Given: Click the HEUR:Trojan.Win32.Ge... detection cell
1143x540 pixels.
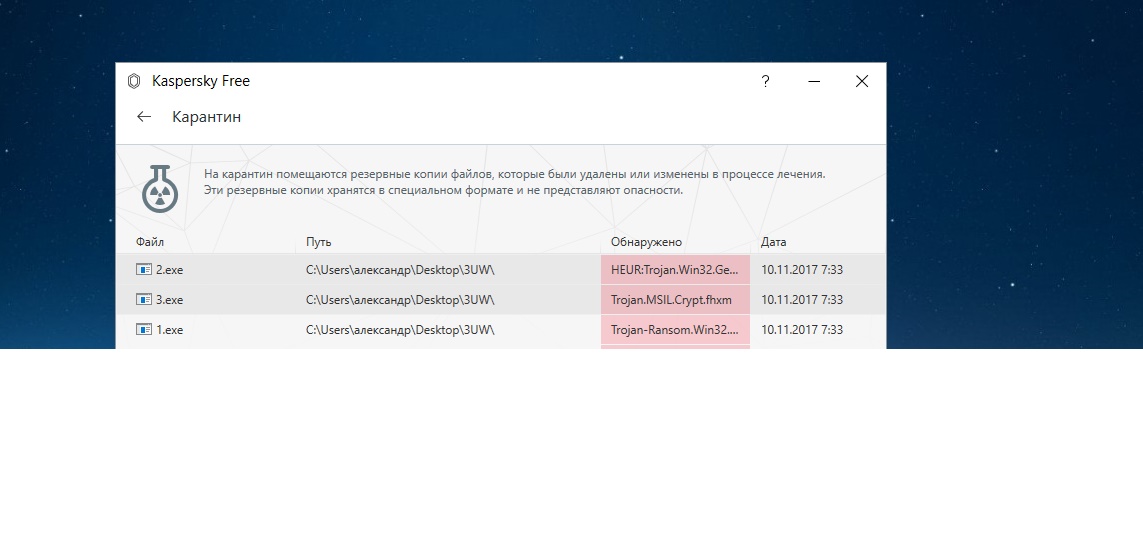Looking at the screenshot, I should pyautogui.click(x=675, y=270).
